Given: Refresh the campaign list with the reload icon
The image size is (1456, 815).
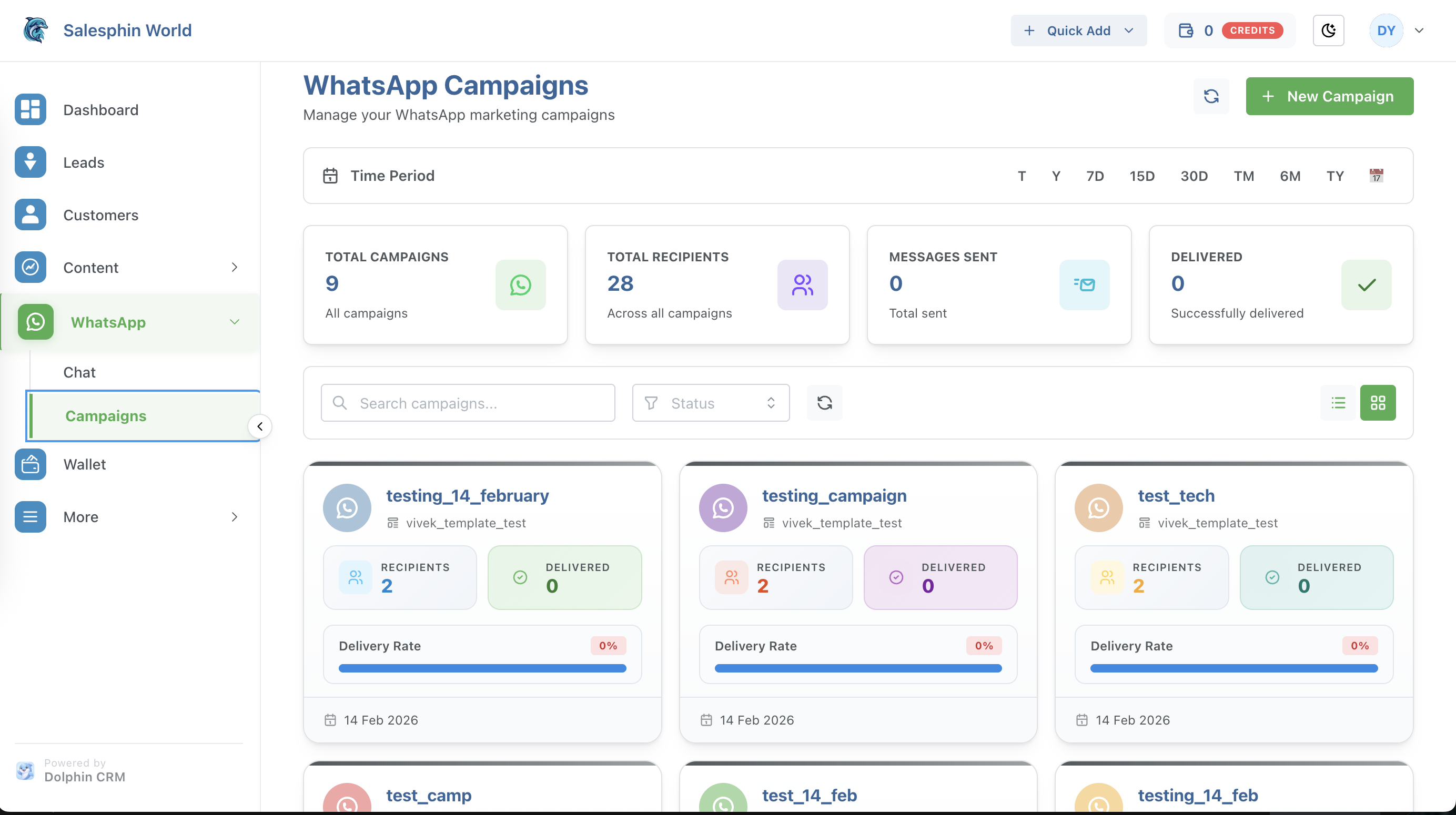Looking at the screenshot, I should [x=824, y=402].
